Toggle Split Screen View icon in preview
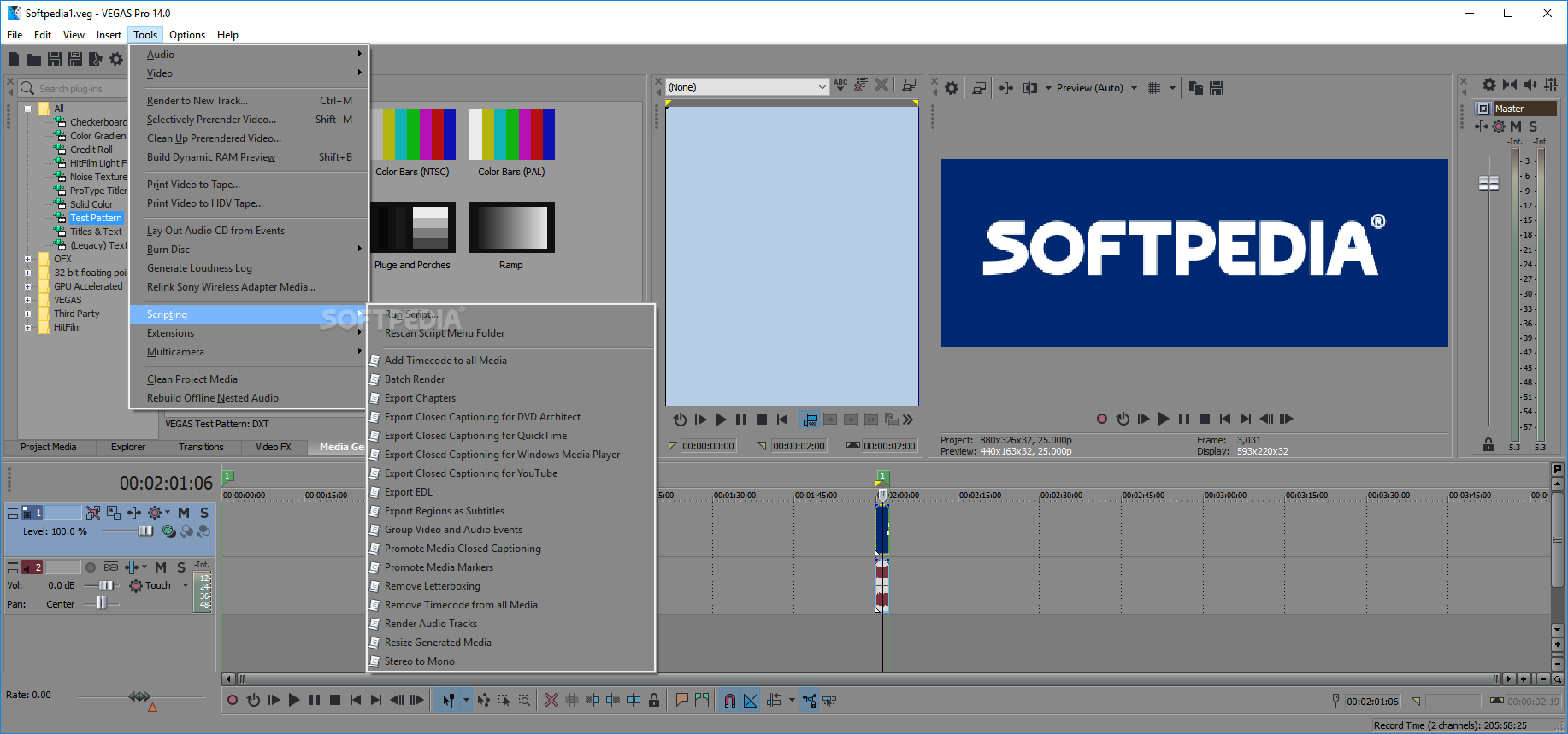Image resolution: width=1568 pixels, height=734 pixels. tap(1030, 87)
